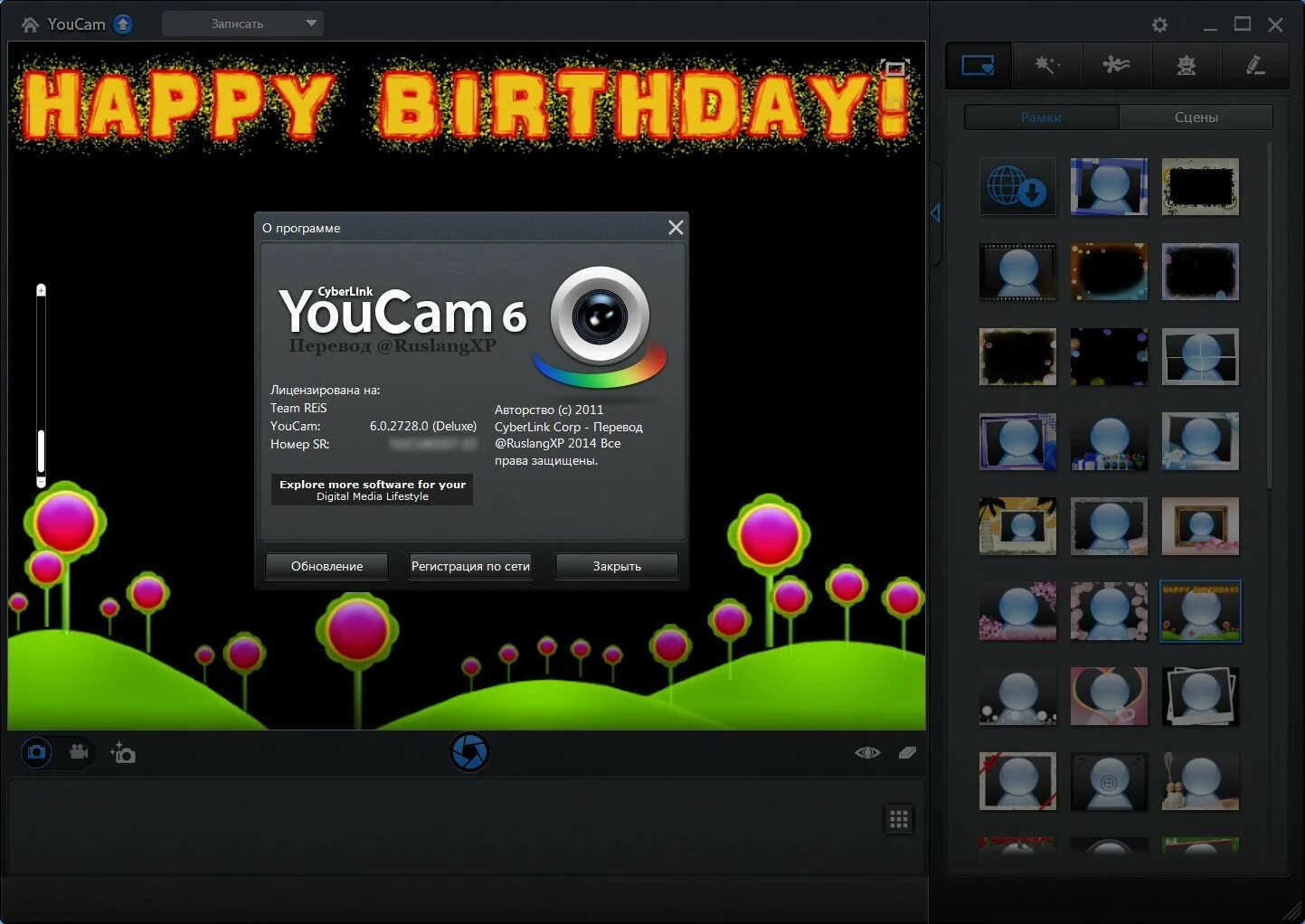Select the particle effects category icon
The width and height of the screenshot is (1305, 924).
click(x=1117, y=65)
